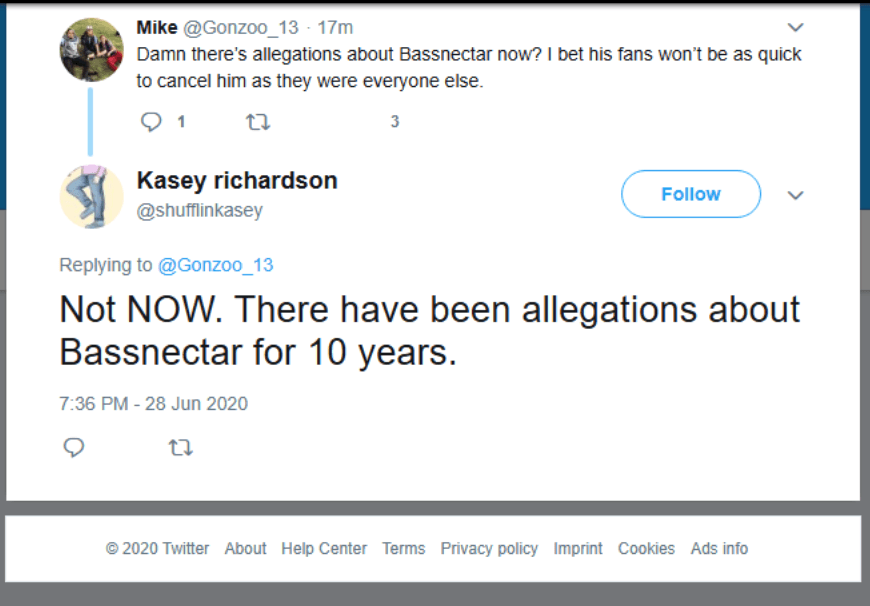Open Kasey richardson's avatar image
Image resolution: width=870 pixels, height=606 pixels.
pyautogui.click(x=91, y=196)
